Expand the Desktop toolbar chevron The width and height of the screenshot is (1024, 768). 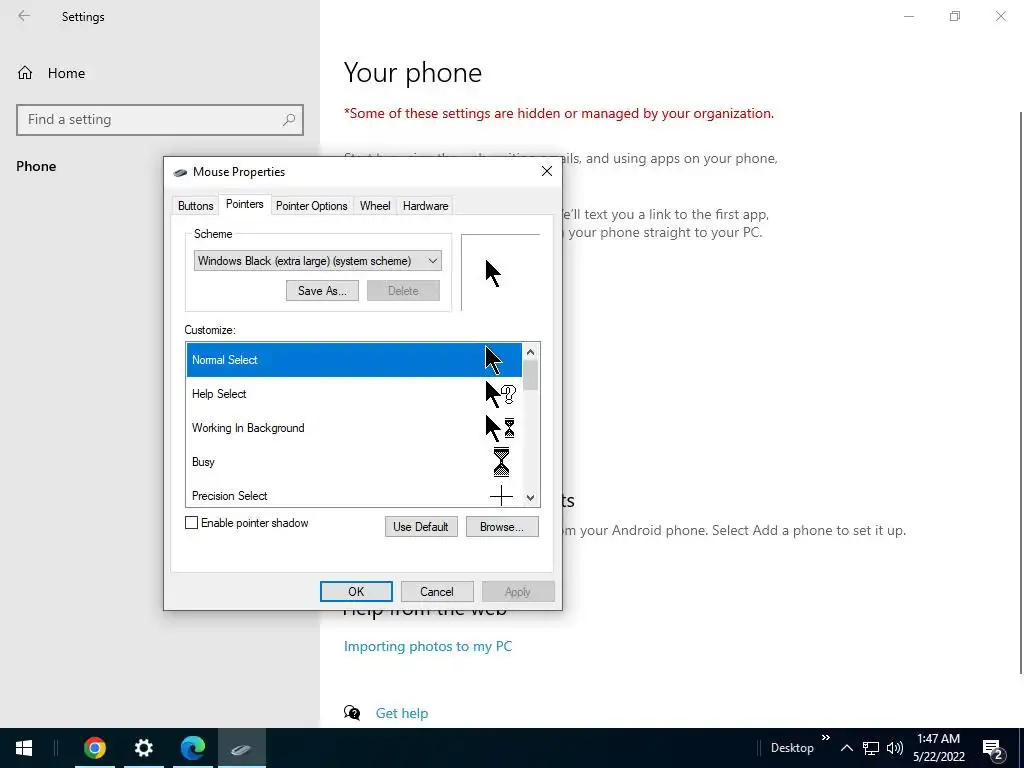825,737
